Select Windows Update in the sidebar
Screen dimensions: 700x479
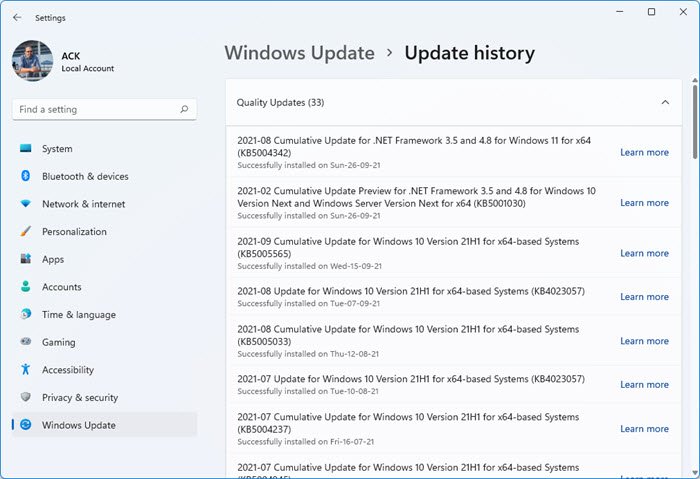coord(78,425)
